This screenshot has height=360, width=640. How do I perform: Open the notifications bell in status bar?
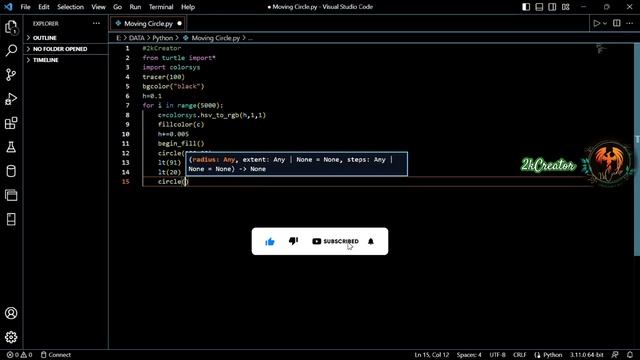[630, 355]
